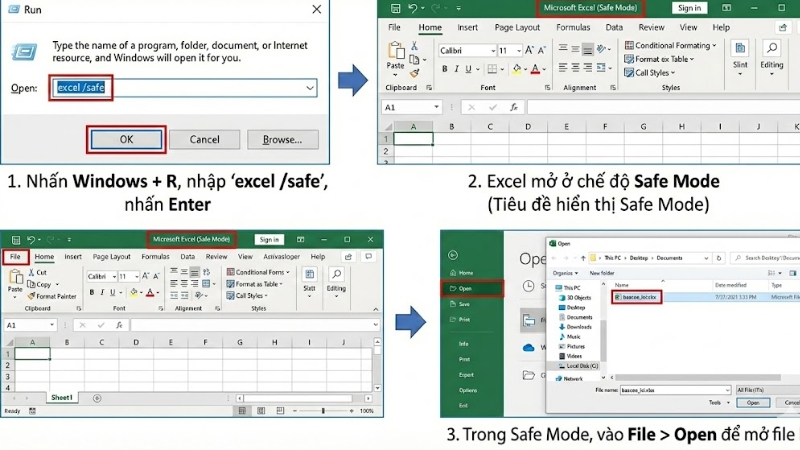
Task: Select the Sheet1 worksheet tab
Action: 62,397
